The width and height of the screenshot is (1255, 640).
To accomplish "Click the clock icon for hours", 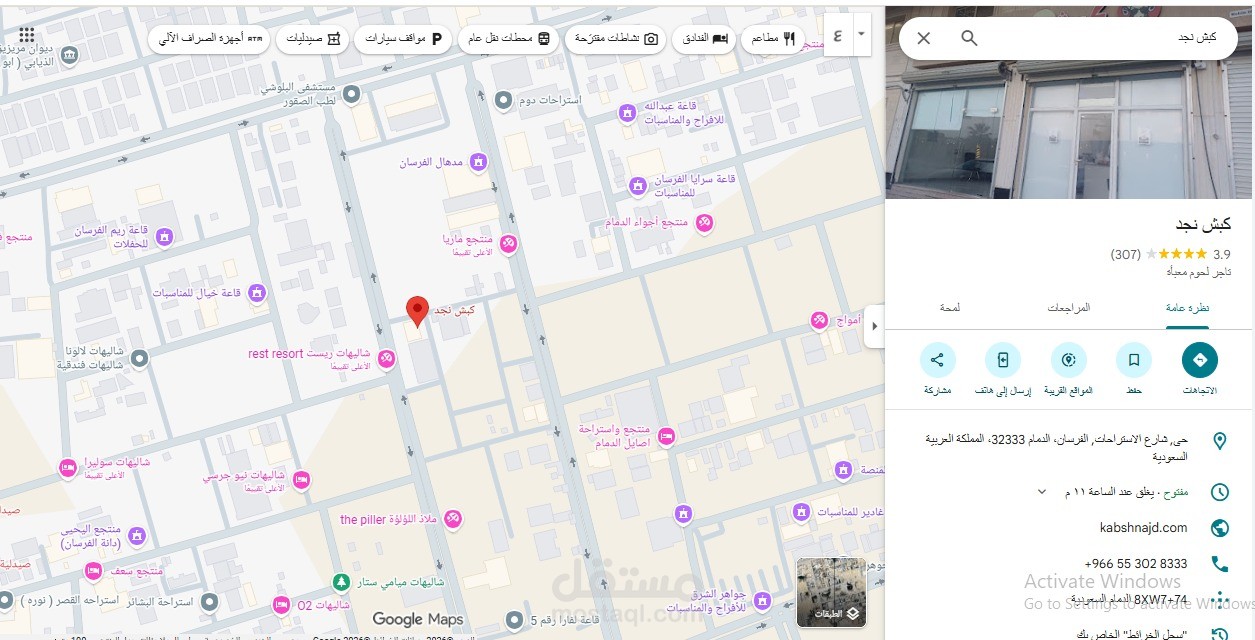I will click(1220, 492).
